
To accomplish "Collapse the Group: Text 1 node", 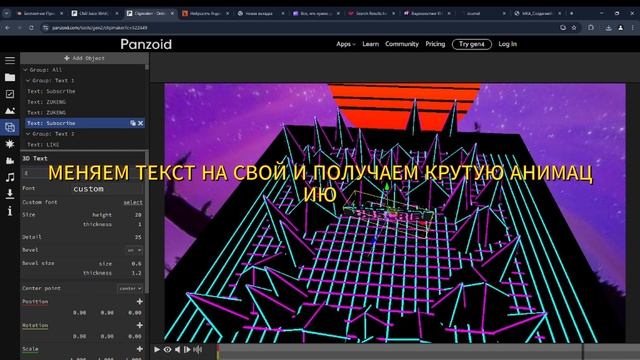I will [28, 80].
